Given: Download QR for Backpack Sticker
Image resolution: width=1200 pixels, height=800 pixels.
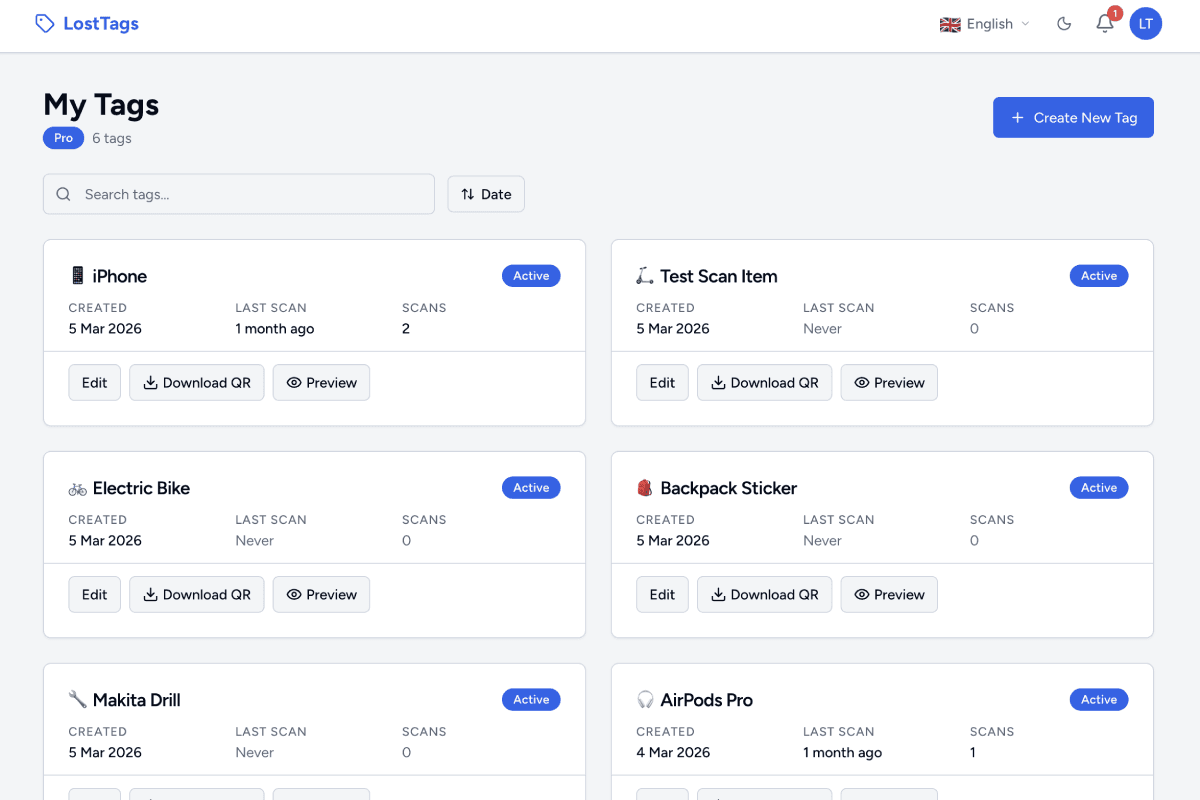Looking at the screenshot, I should tap(765, 594).
